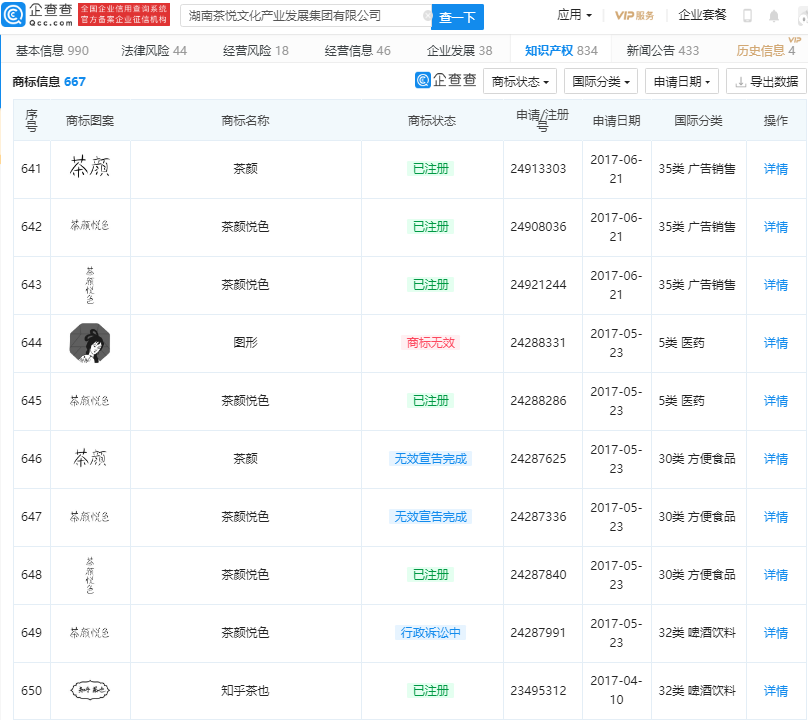Open 详情 for row 649
The height and width of the screenshot is (720, 808).
tap(776, 633)
